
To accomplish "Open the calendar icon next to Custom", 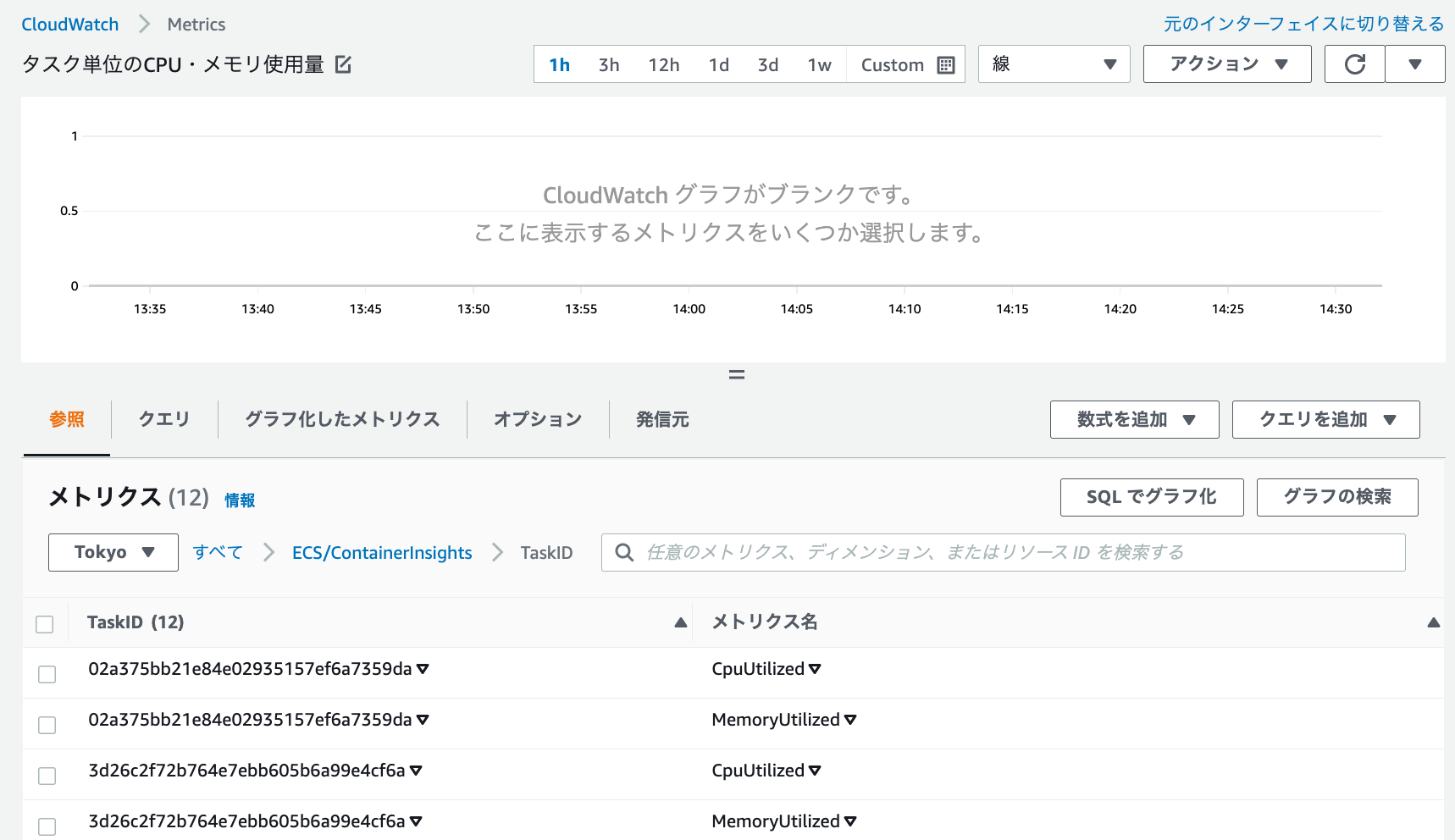I will (946, 64).
